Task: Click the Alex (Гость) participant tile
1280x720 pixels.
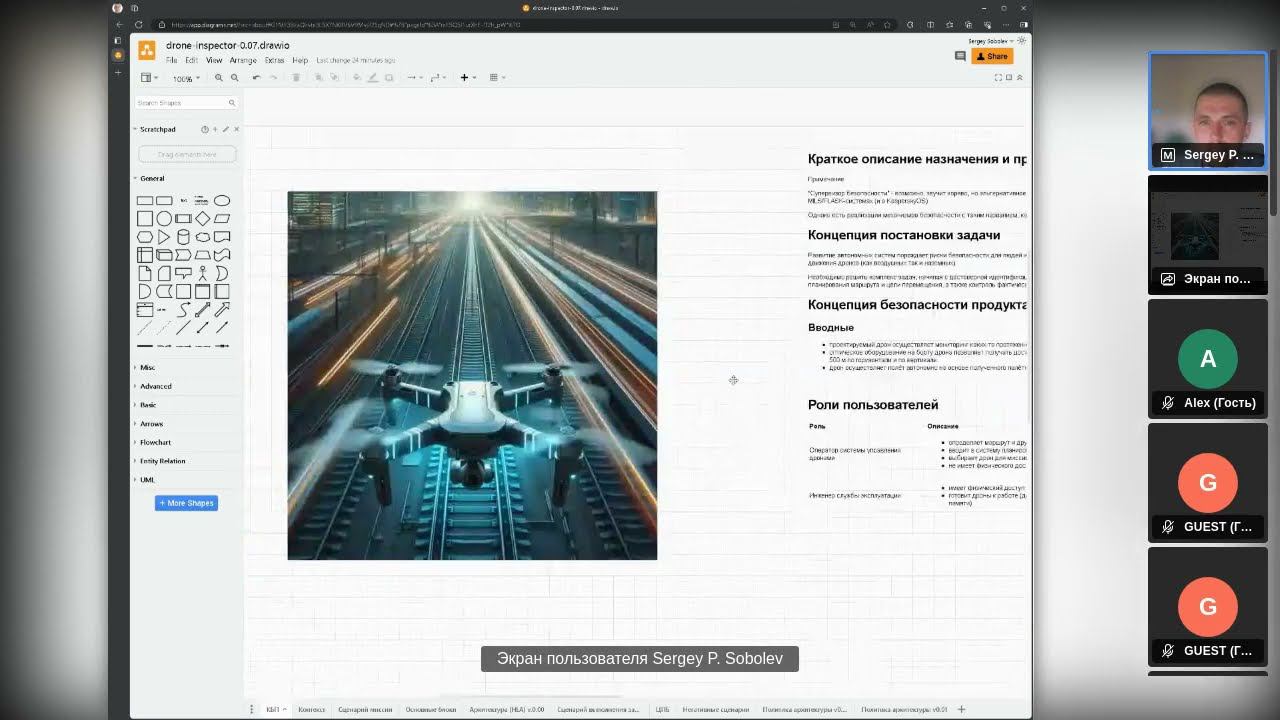Action: (x=1208, y=359)
